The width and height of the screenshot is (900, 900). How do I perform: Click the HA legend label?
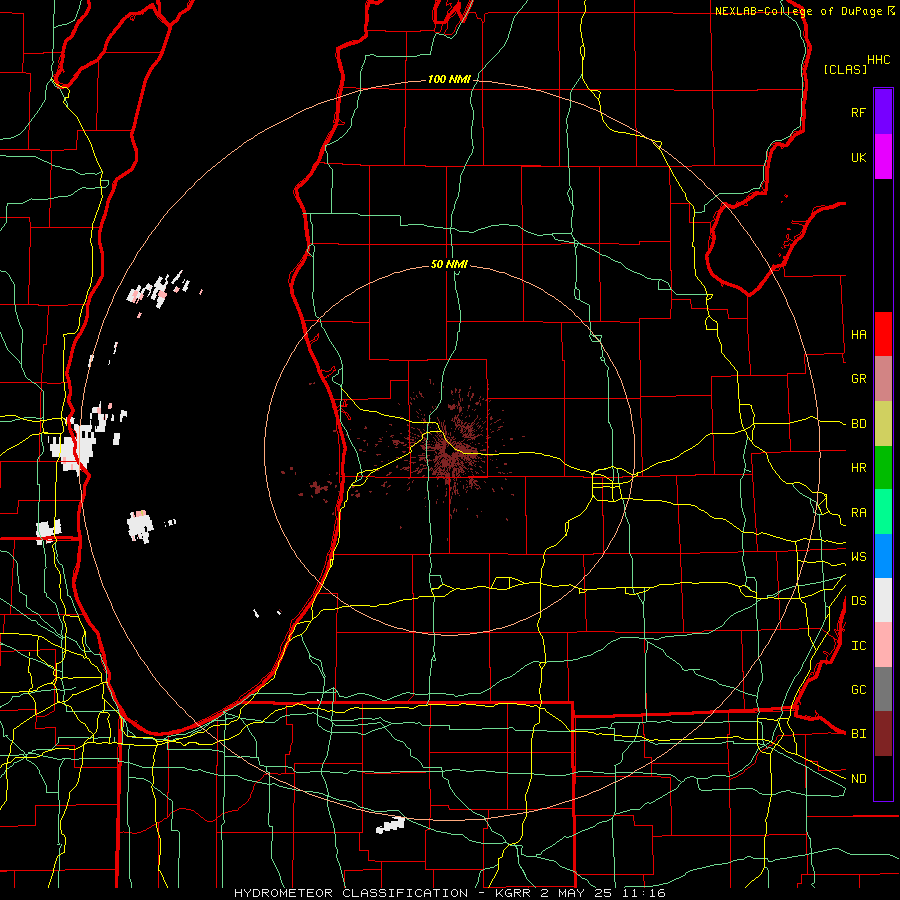858,335
